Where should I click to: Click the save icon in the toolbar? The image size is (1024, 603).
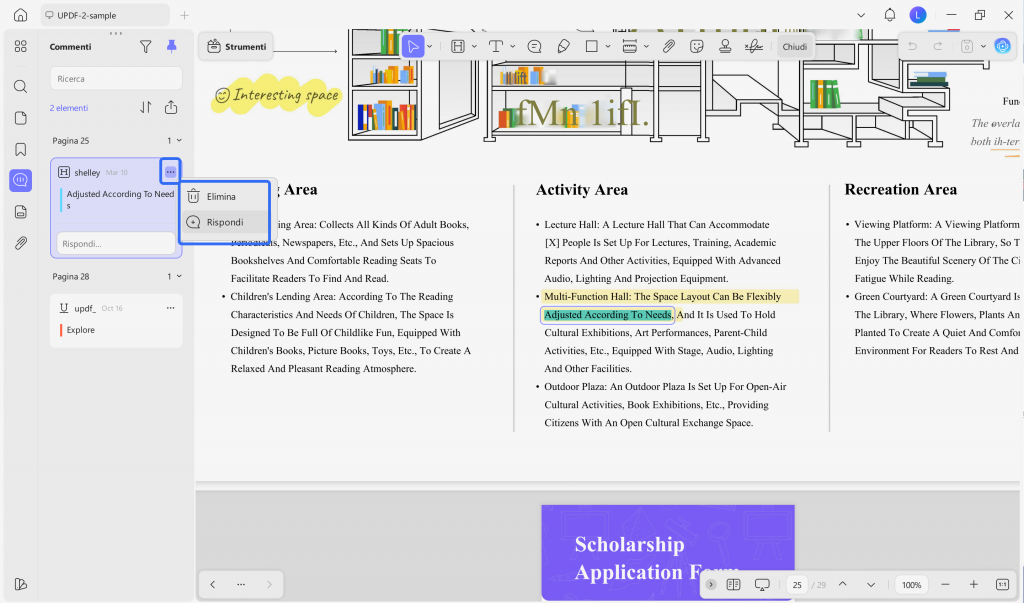click(x=967, y=46)
